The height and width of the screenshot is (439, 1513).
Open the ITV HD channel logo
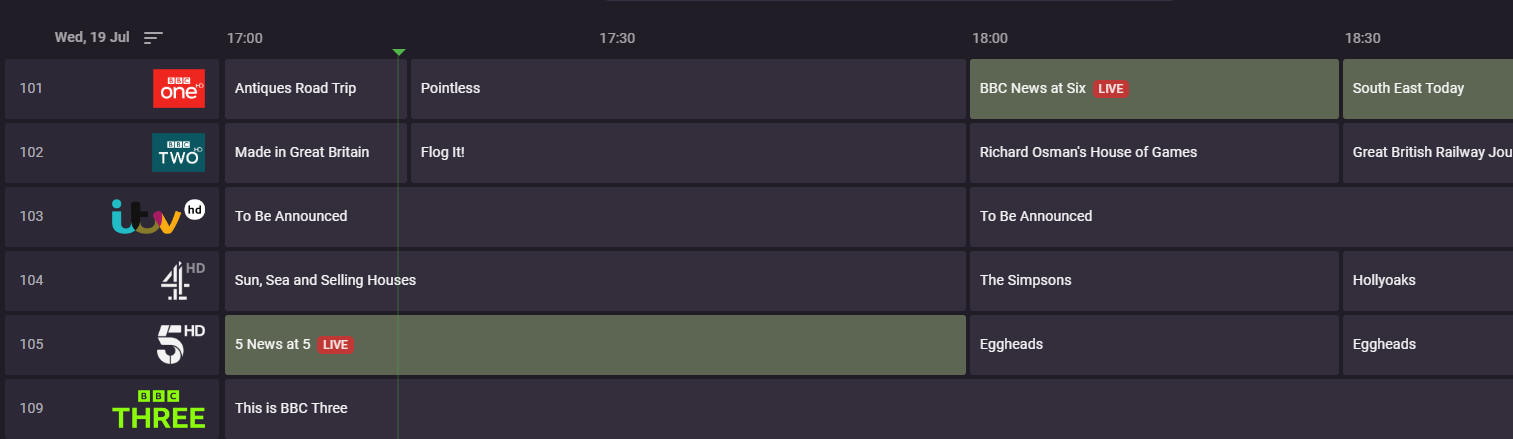click(158, 216)
